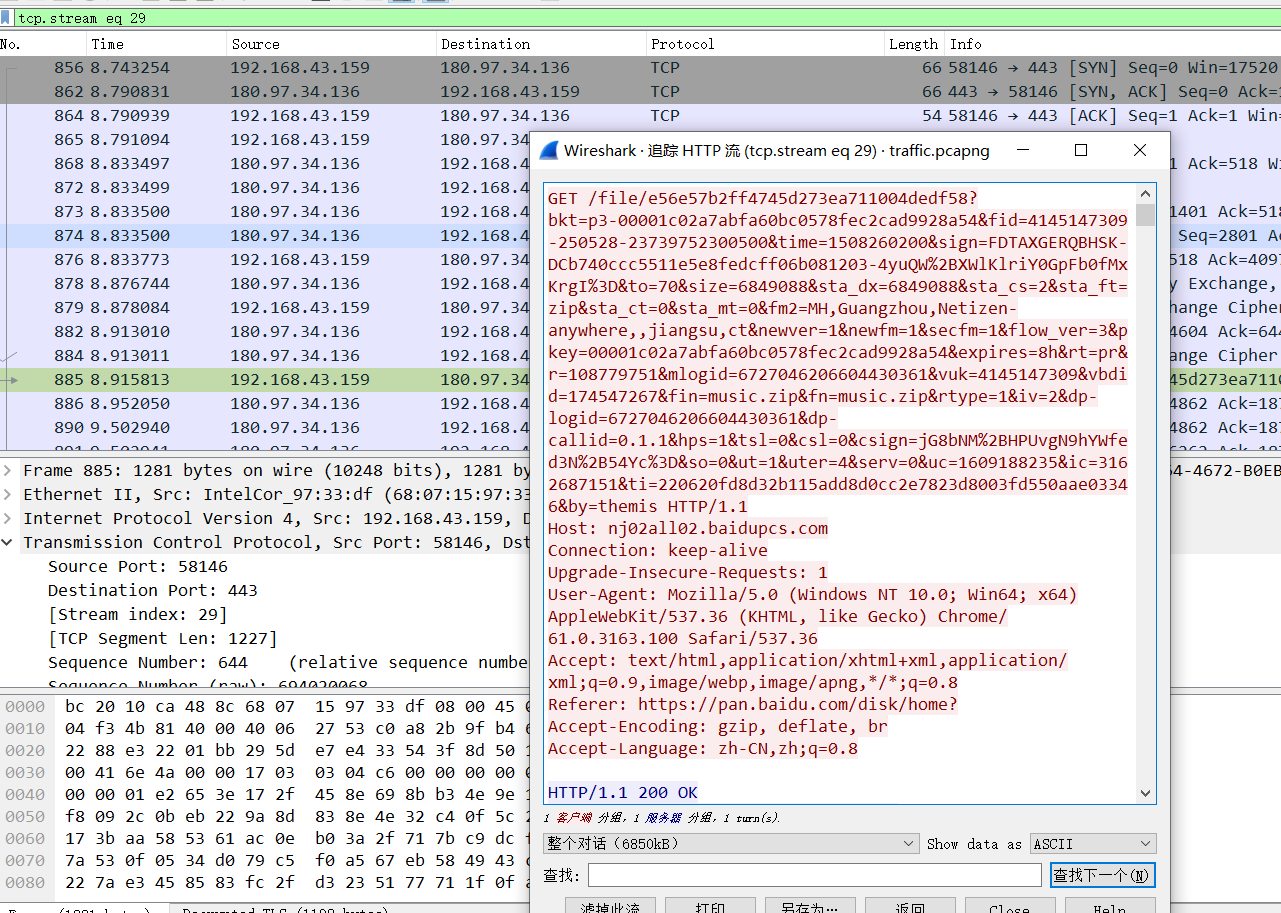
Task: Sort packets by the Source column header
Action: (331, 44)
